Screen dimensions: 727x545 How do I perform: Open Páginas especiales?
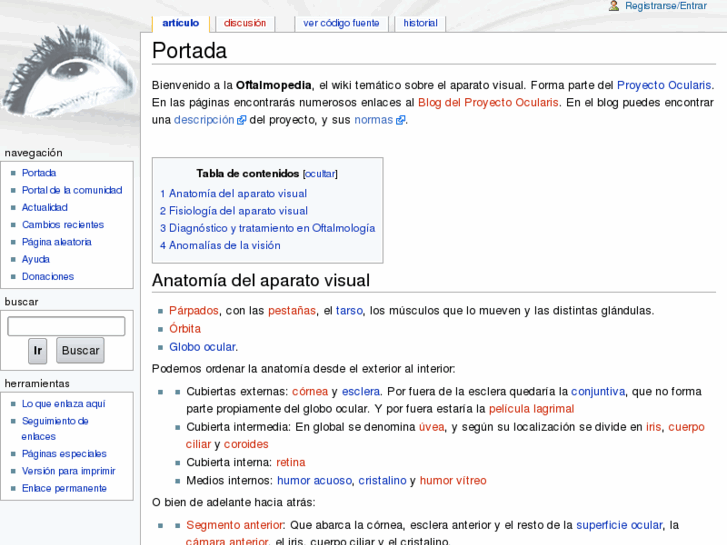64,454
